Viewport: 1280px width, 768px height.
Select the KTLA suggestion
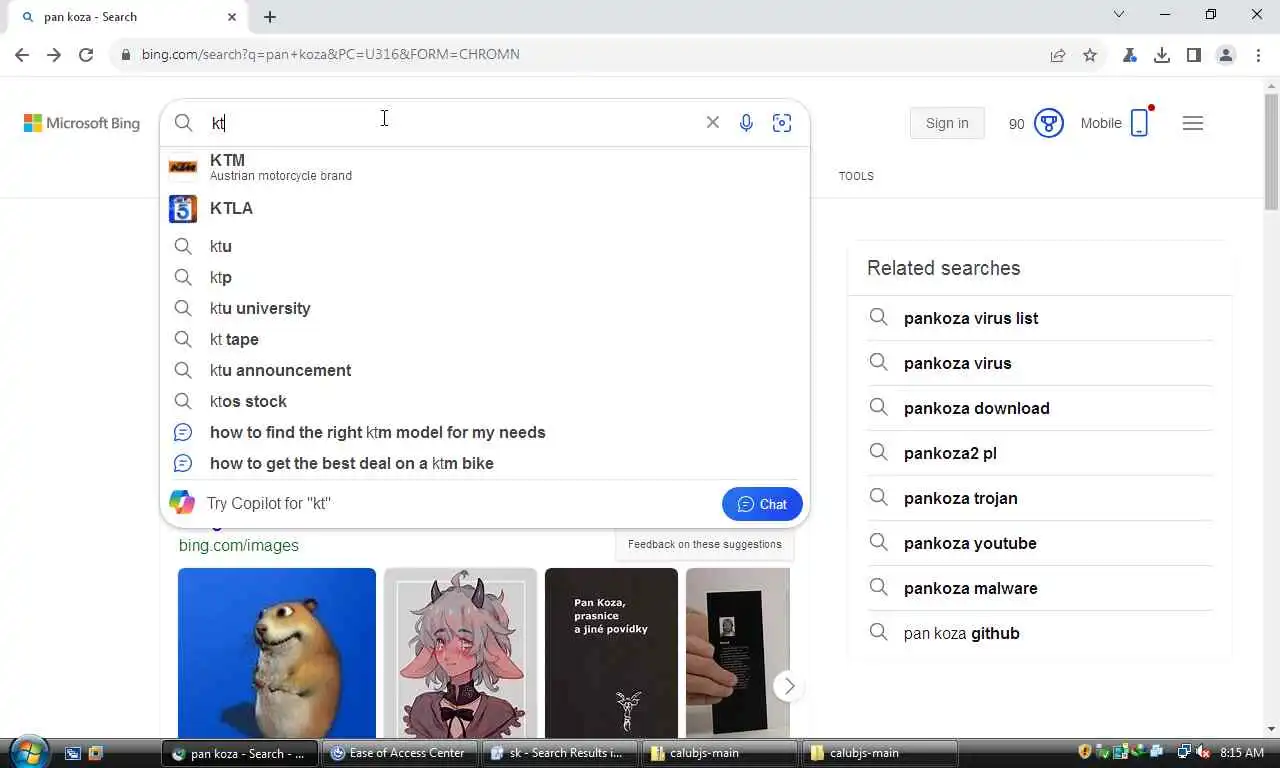coord(484,208)
